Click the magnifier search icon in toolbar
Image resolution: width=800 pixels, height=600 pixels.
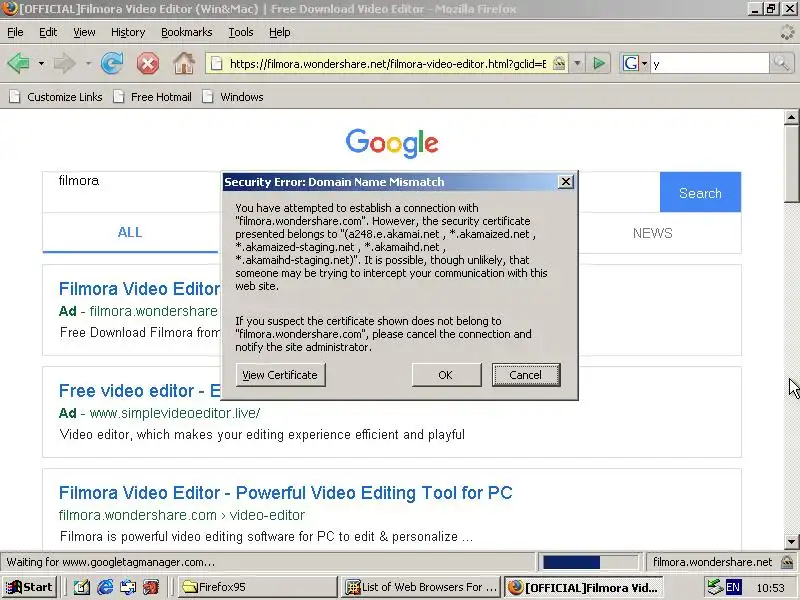coord(781,64)
